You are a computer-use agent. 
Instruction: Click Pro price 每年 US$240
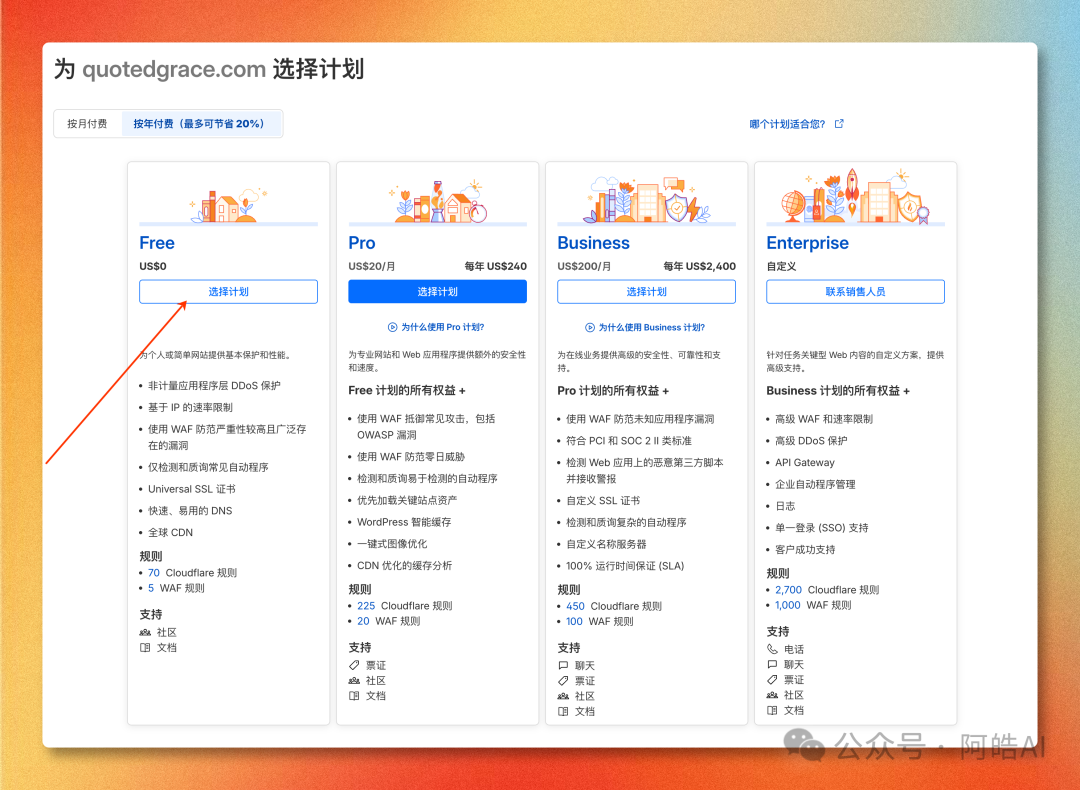[x=495, y=266]
